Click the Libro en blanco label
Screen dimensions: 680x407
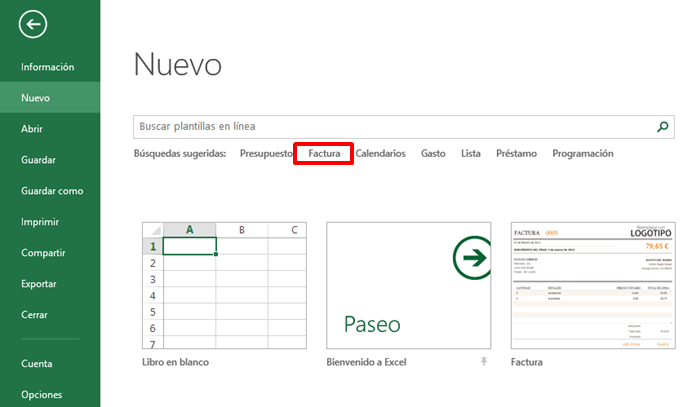pyautogui.click(x=175, y=362)
